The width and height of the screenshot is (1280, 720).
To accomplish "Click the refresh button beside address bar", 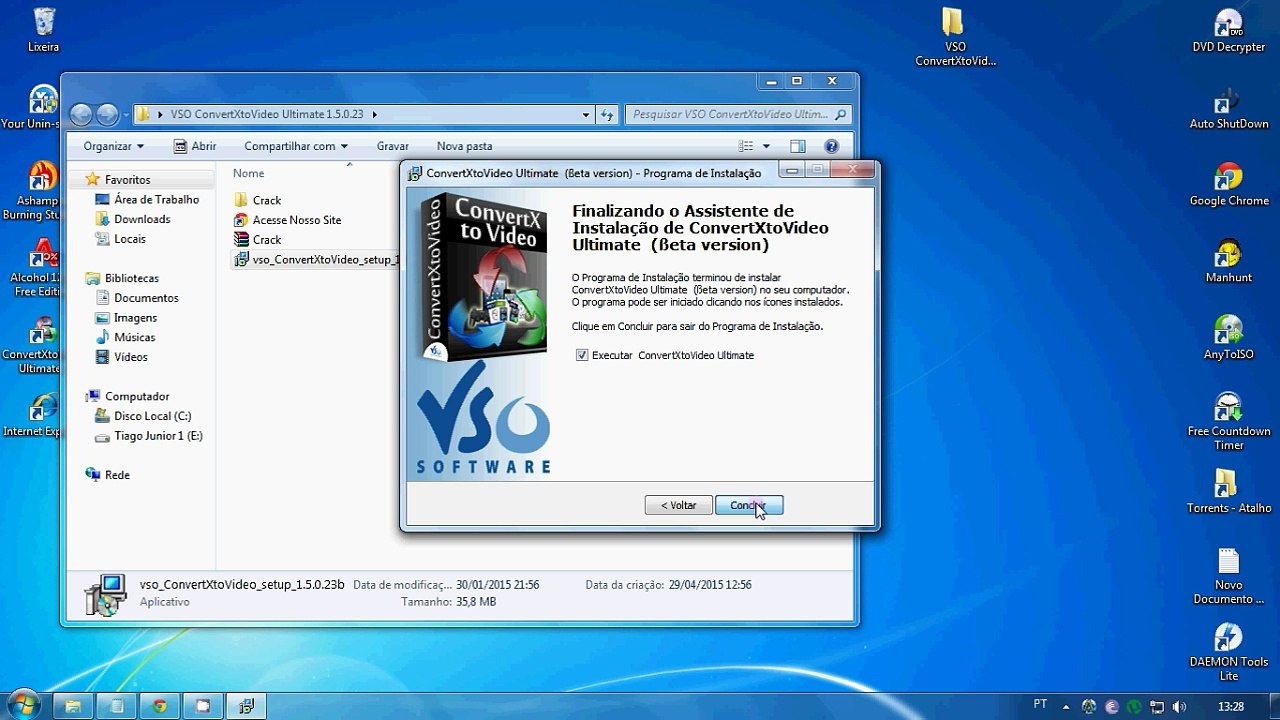I will (x=607, y=114).
